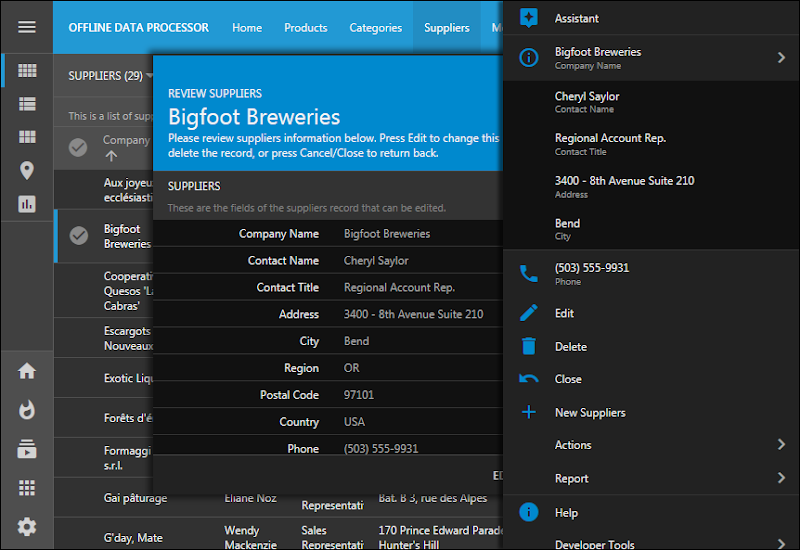
Task: Open the hamburger menu icon
Action: click(x=27, y=27)
